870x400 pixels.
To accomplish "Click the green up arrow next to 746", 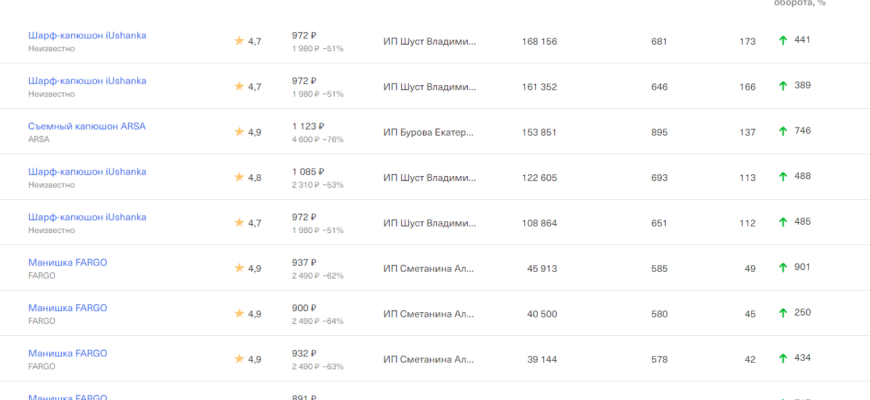I will point(783,132).
